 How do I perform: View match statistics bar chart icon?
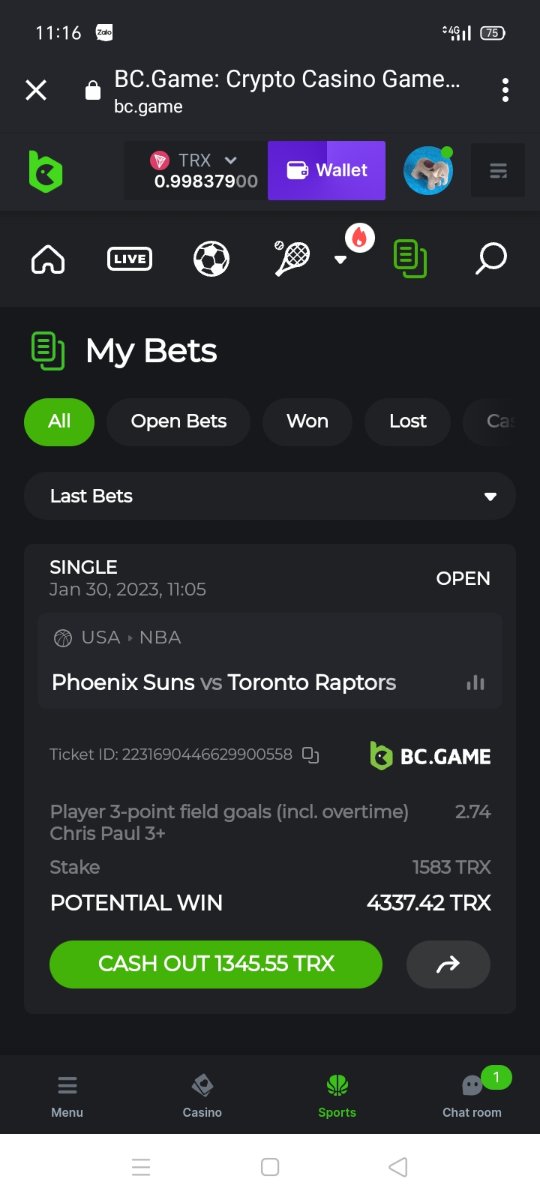(x=476, y=683)
